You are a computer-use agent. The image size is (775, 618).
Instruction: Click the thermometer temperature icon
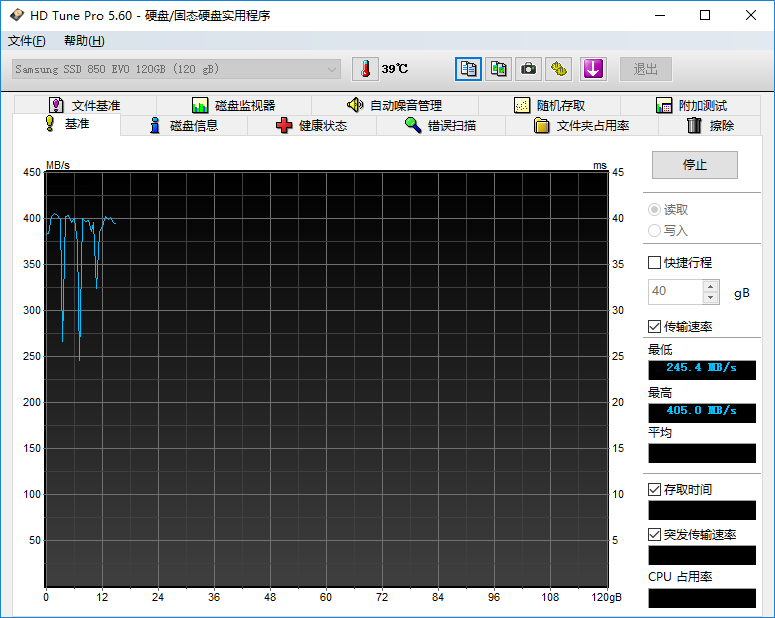coord(366,69)
